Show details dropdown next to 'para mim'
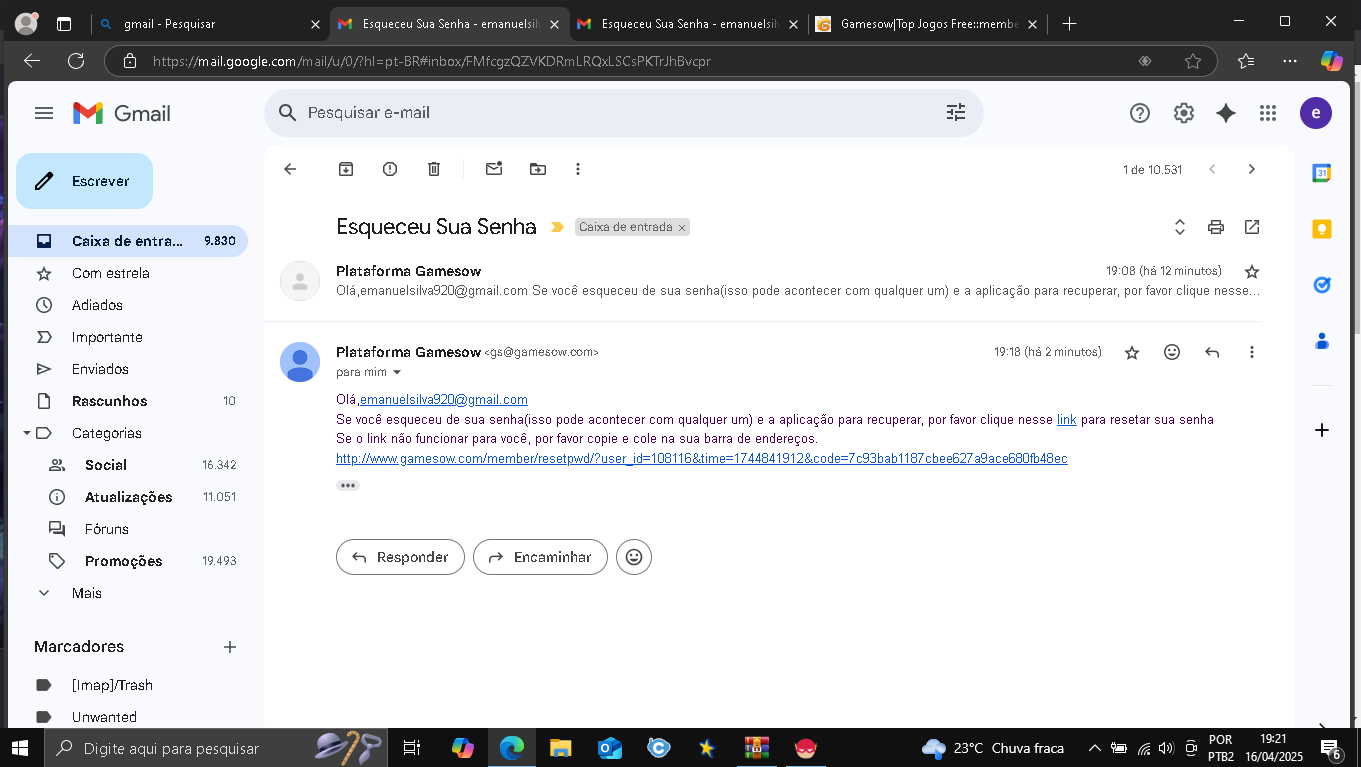Viewport: 1361px width, 767px height. 397,372
